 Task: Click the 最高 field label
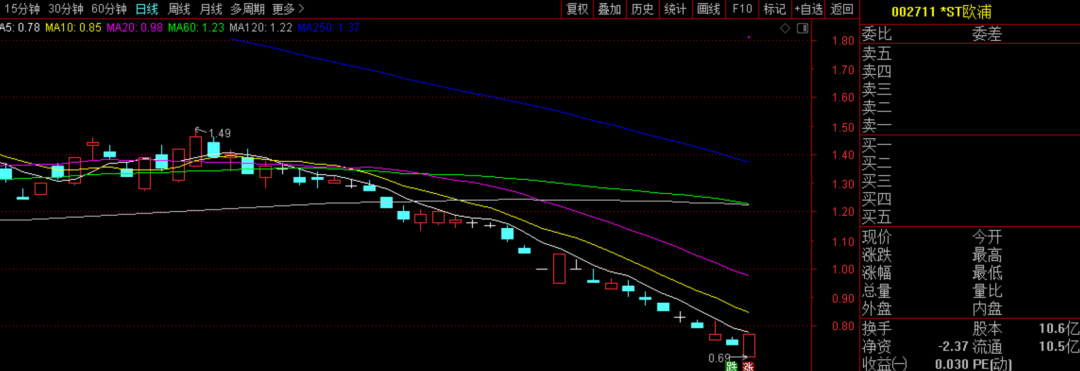(987, 255)
